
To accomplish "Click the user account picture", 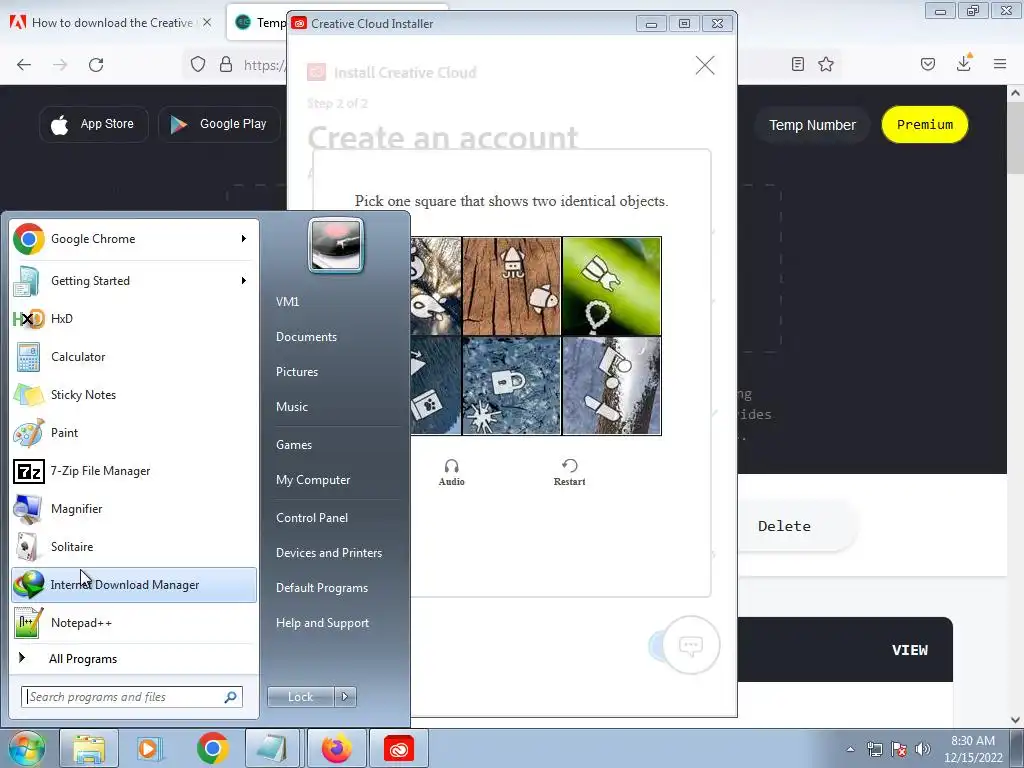I will (336, 246).
